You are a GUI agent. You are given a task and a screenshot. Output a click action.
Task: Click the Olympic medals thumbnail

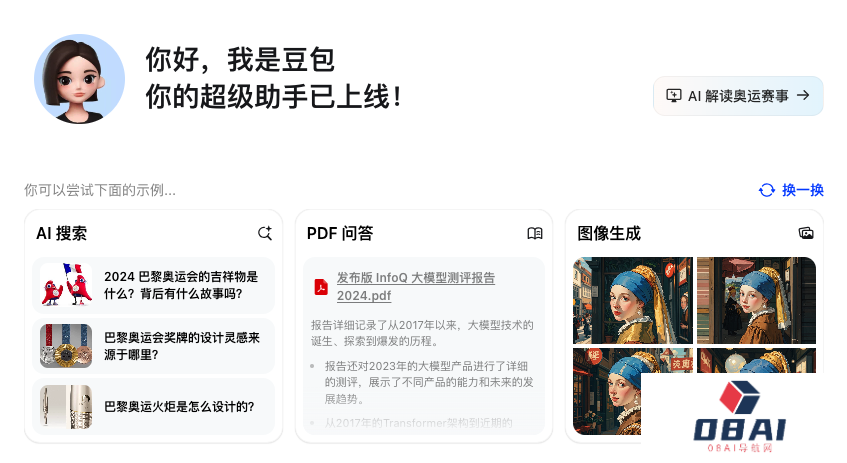(66, 346)
